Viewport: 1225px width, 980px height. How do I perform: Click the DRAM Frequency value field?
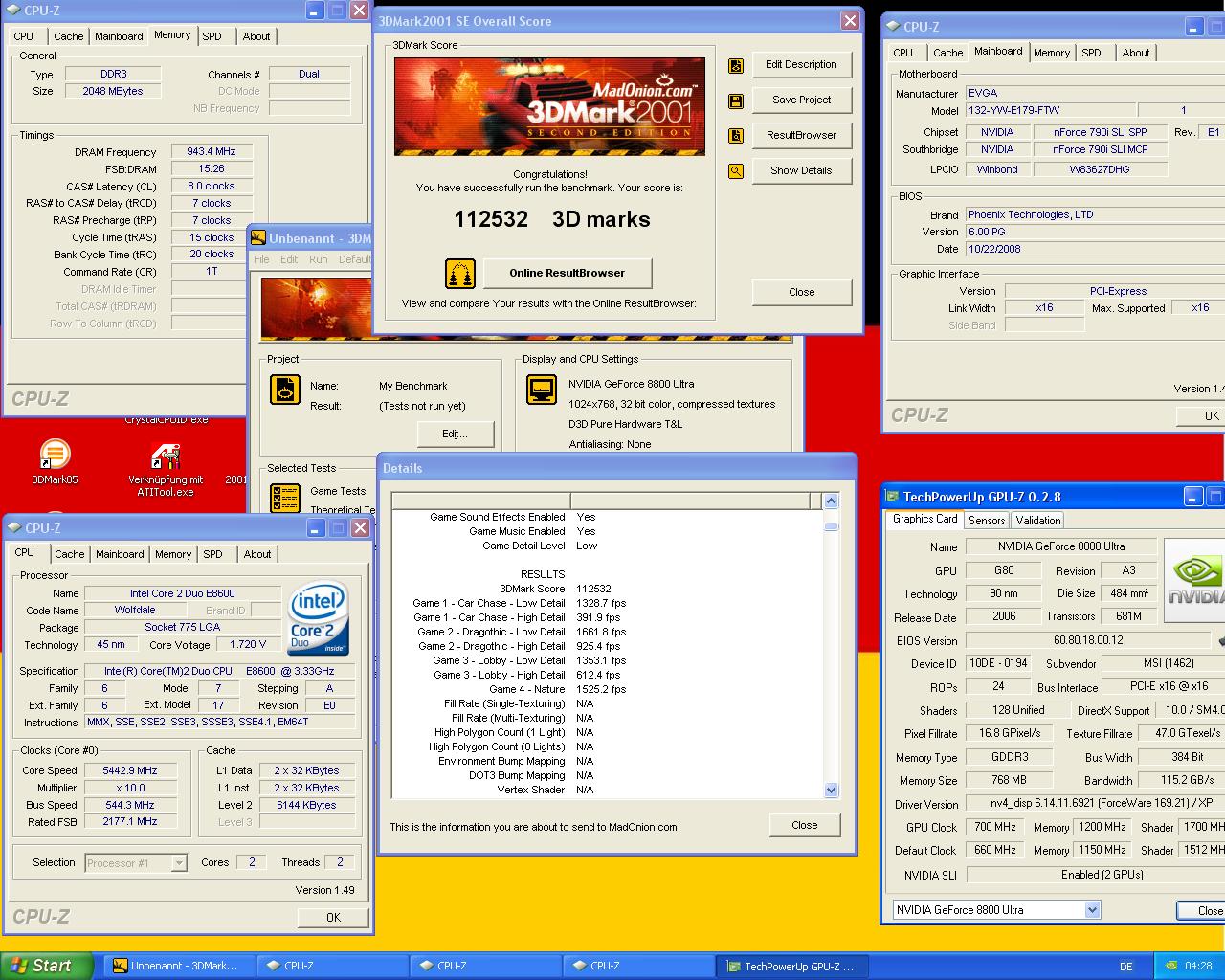coord(212,152)
